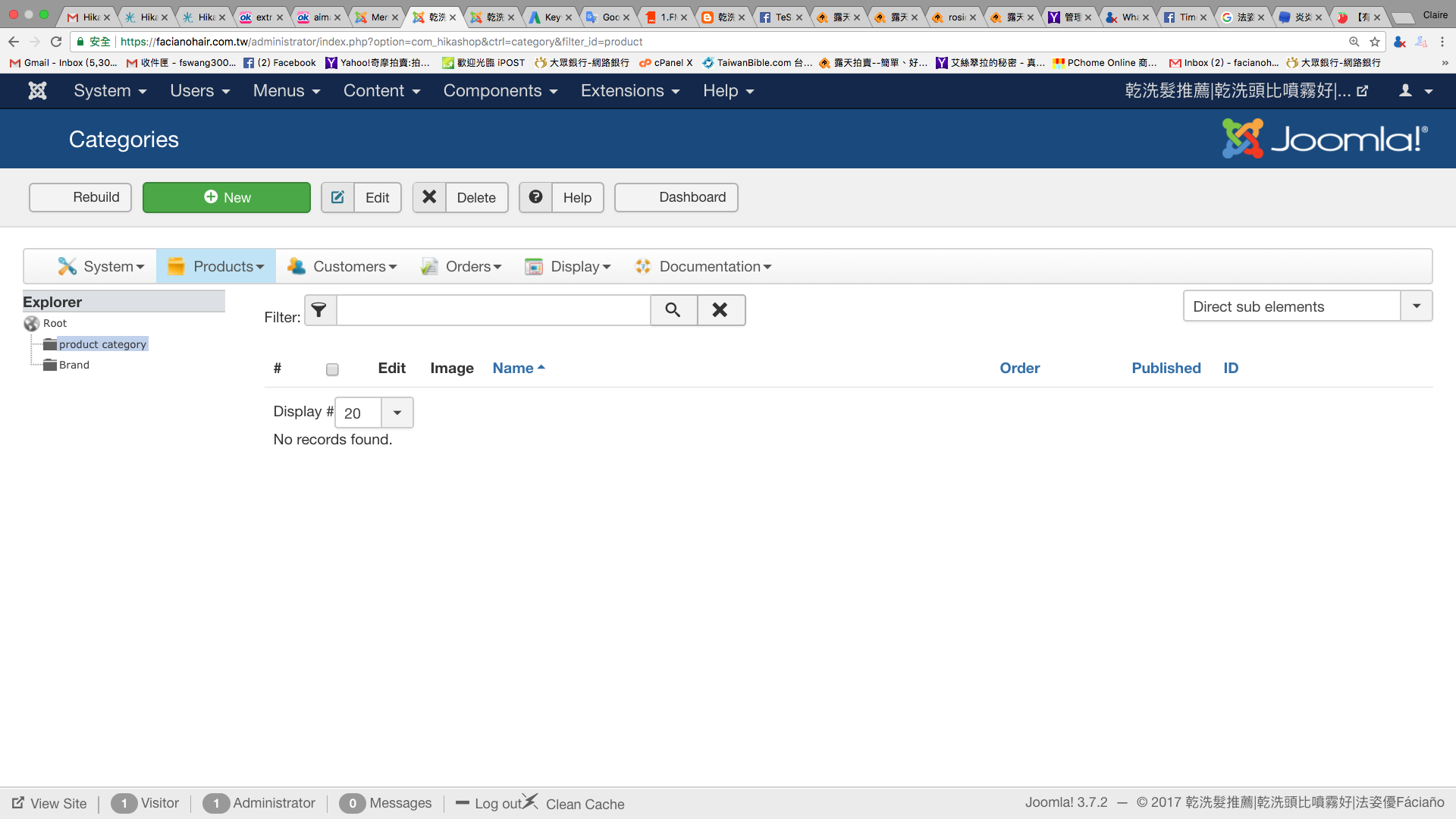
Task: Clear the filter with X button
Action: [x=720, y=310]
